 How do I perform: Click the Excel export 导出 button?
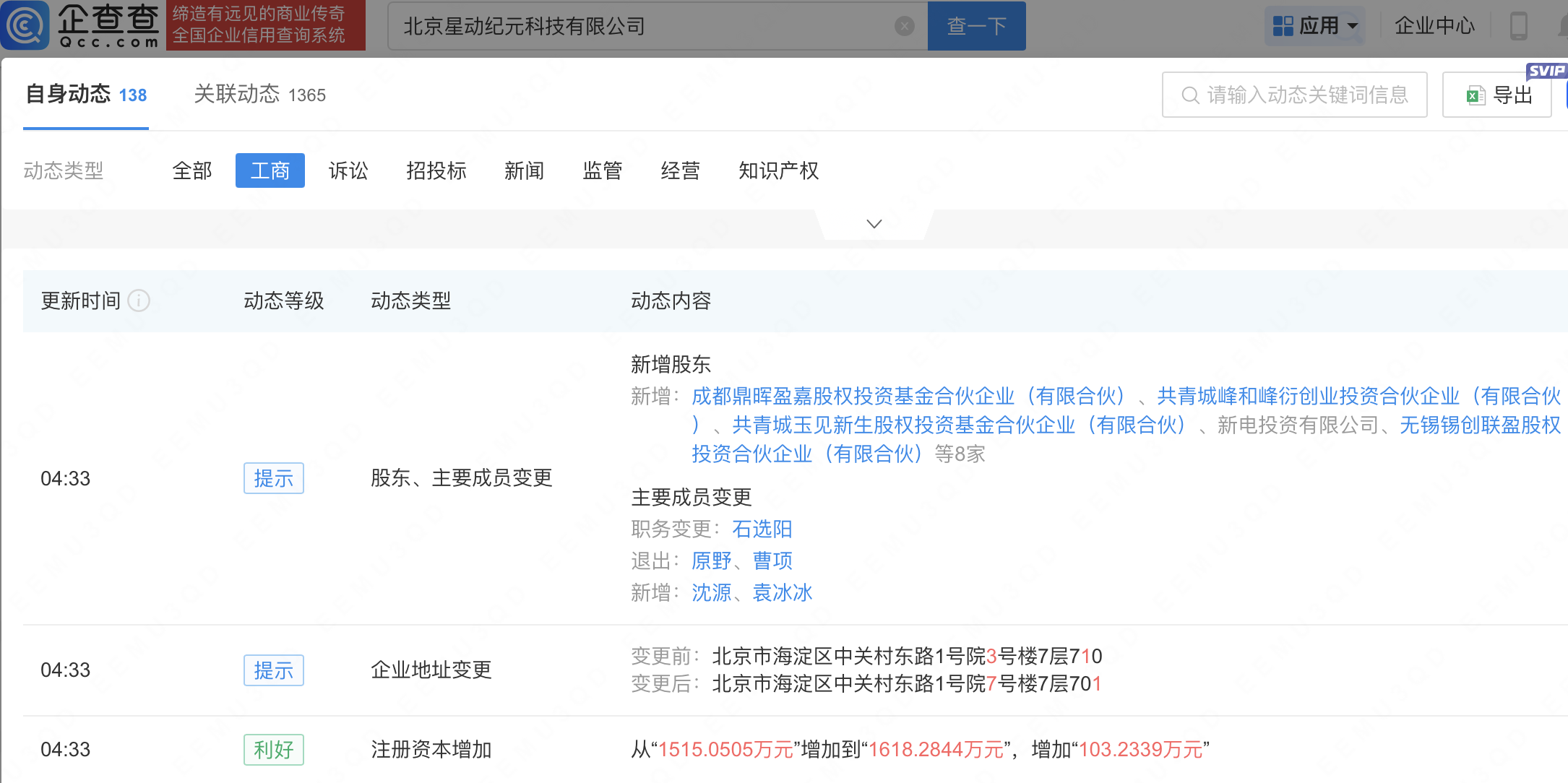pyautogui.click(x=1497, y=95)
